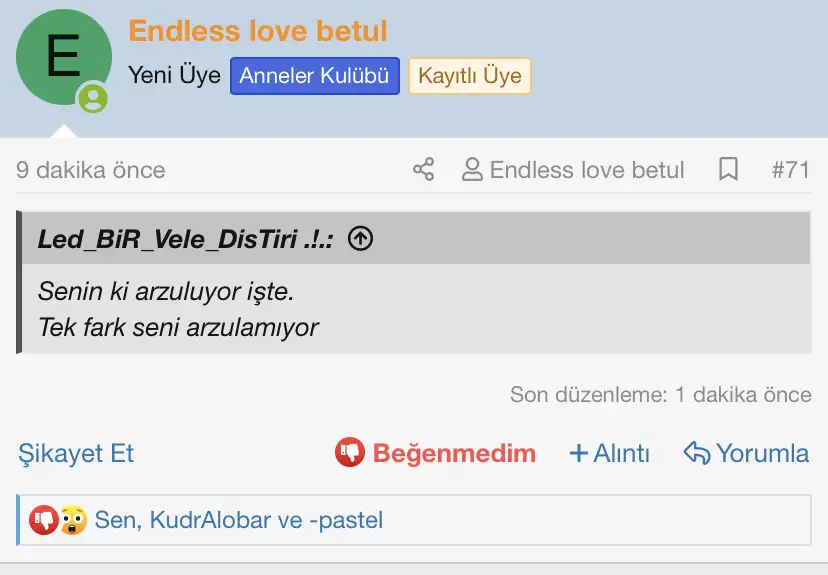Click the Kayıtlı Üye badge

pos(469,76)
